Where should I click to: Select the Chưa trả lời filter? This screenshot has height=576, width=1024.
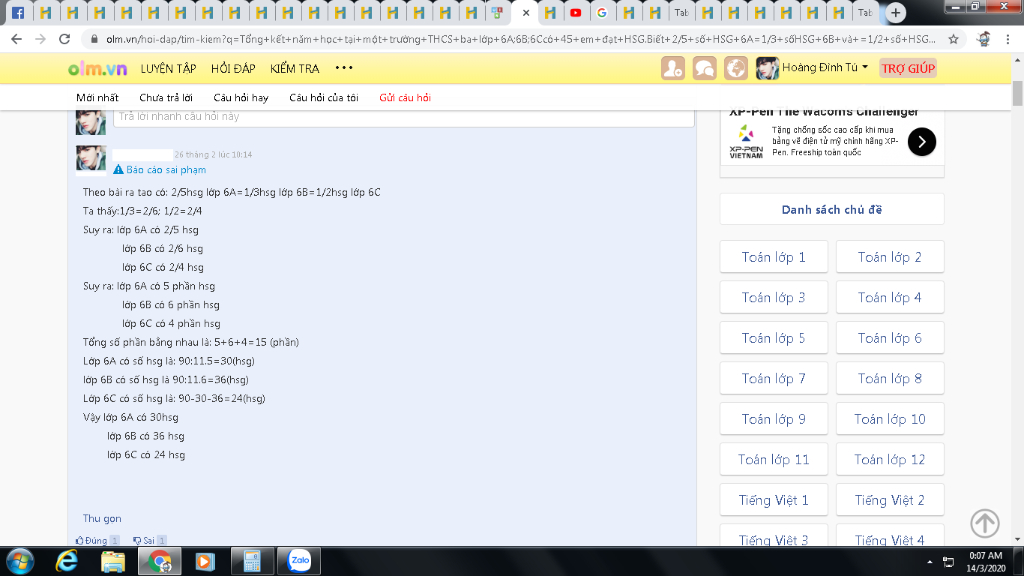tap(166, 98)
